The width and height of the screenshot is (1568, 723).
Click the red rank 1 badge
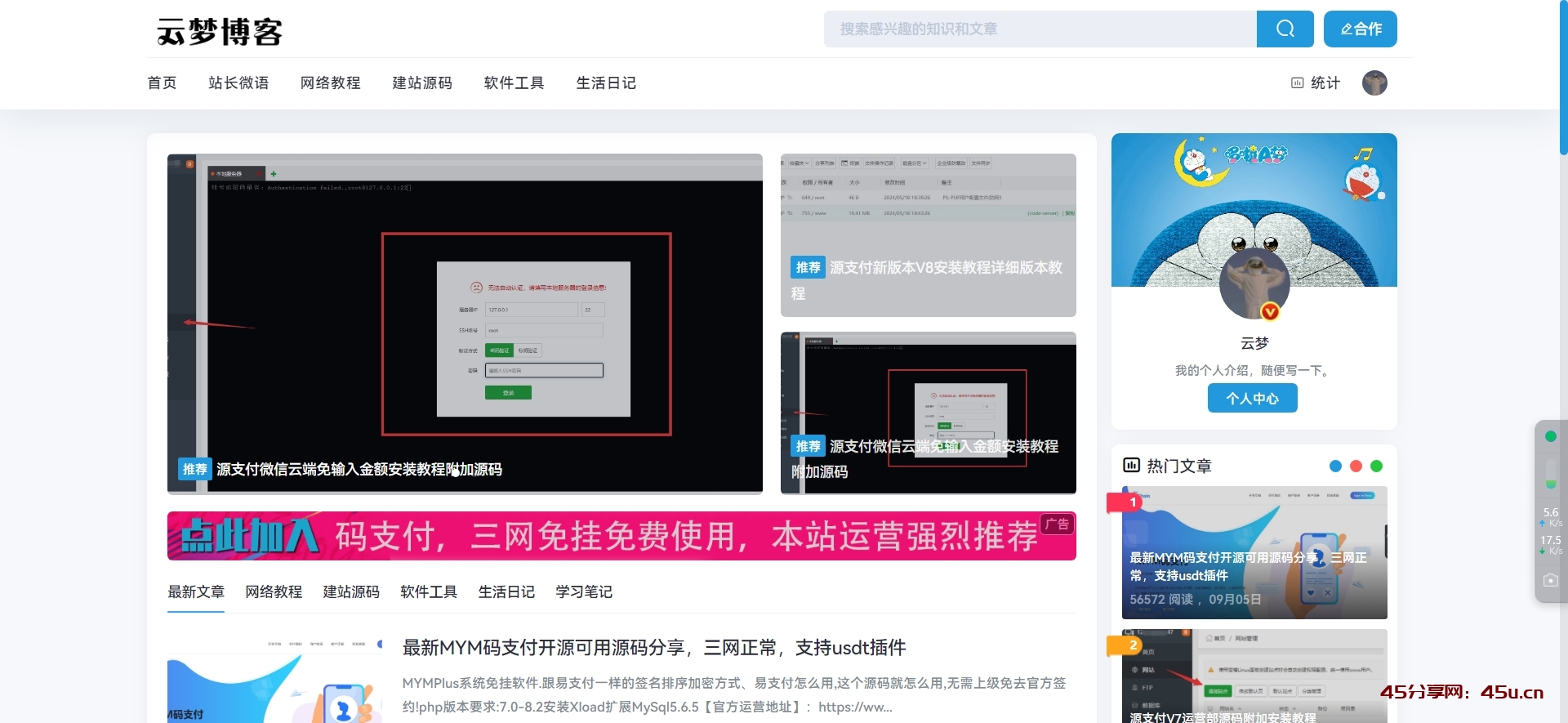[x=1124, y=502]
